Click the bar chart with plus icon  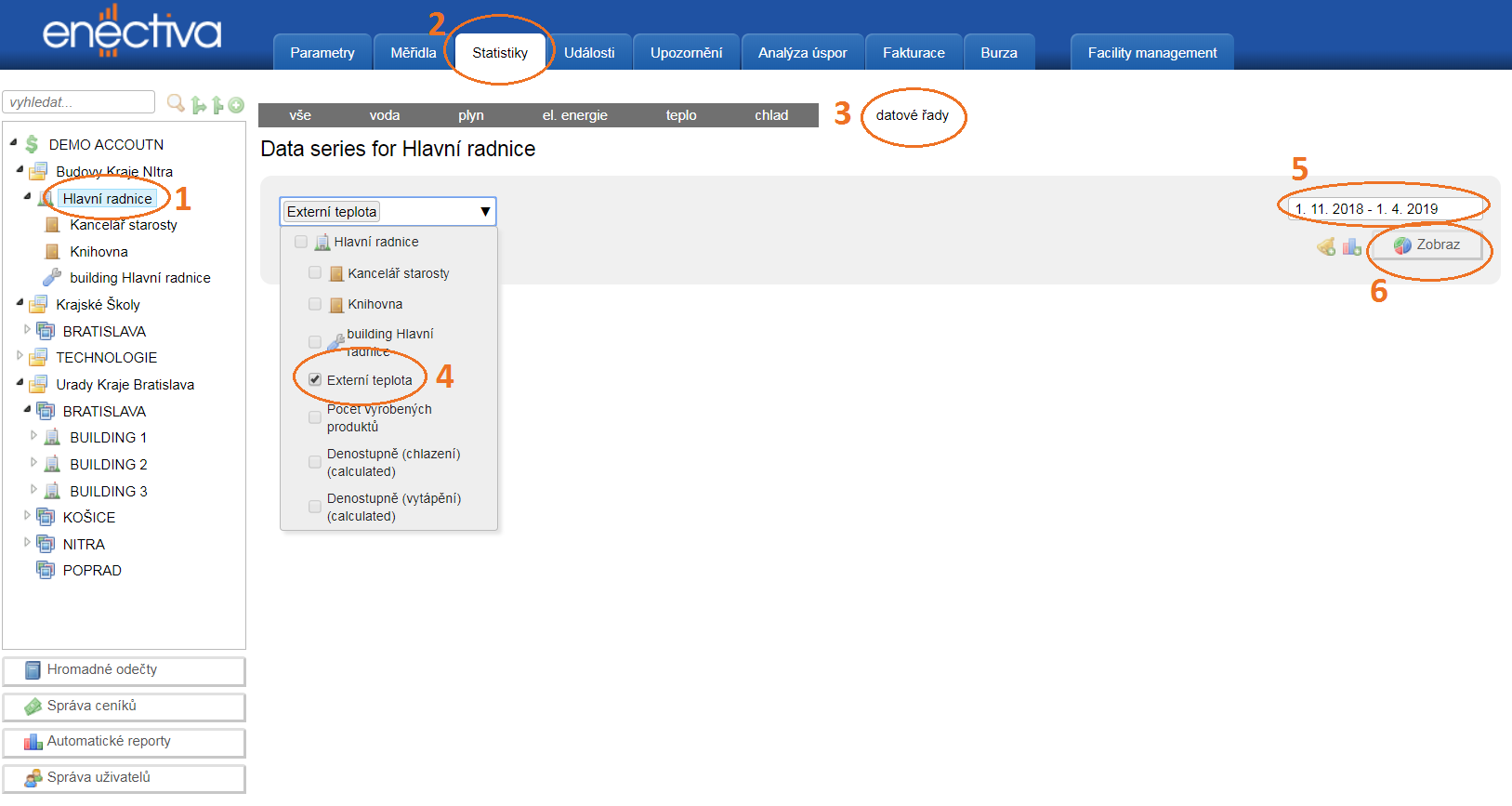[1351, 246]
